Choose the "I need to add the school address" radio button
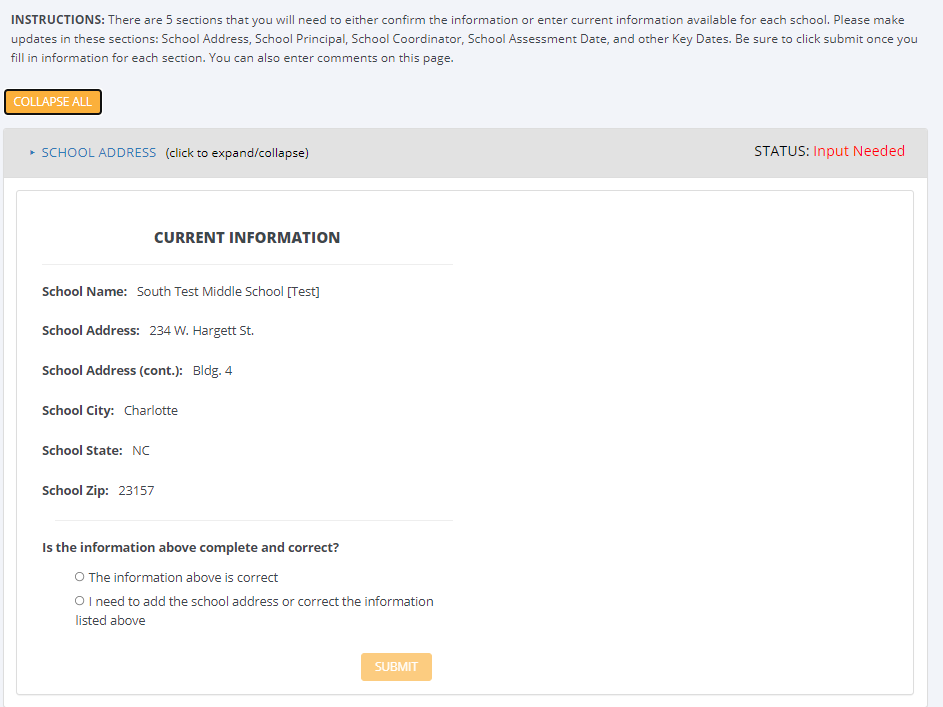 [80, 601]
